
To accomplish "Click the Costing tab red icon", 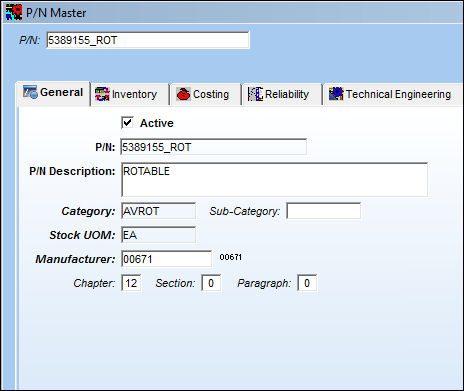I will pos(183,94).
